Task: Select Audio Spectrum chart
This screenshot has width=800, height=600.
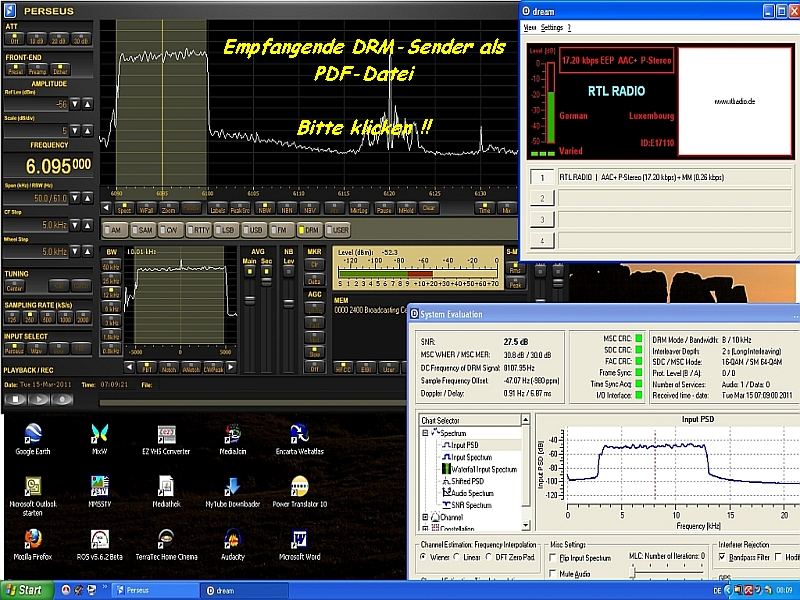Action: 472,493
